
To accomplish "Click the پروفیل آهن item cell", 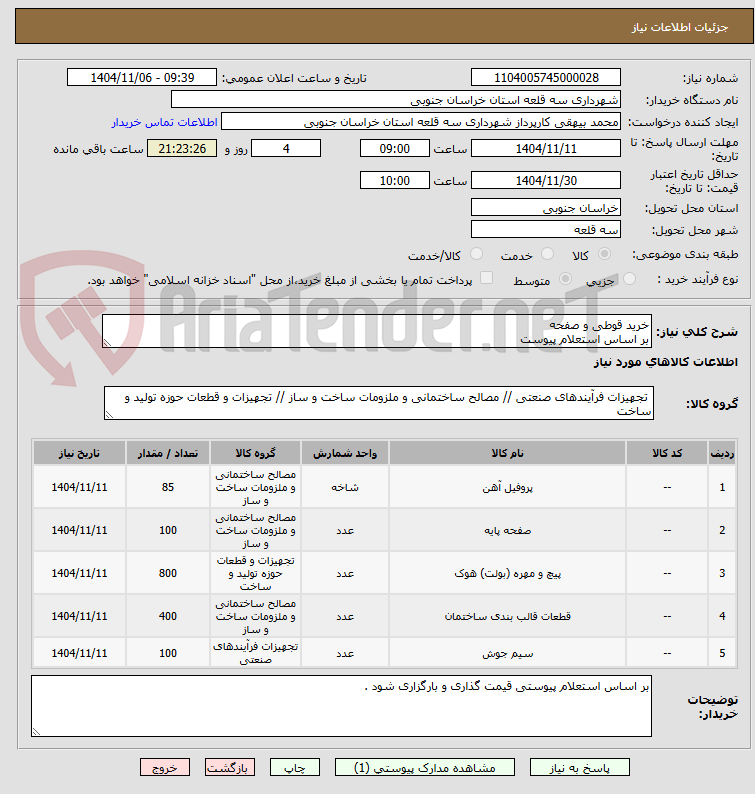I will pos(507,487).
